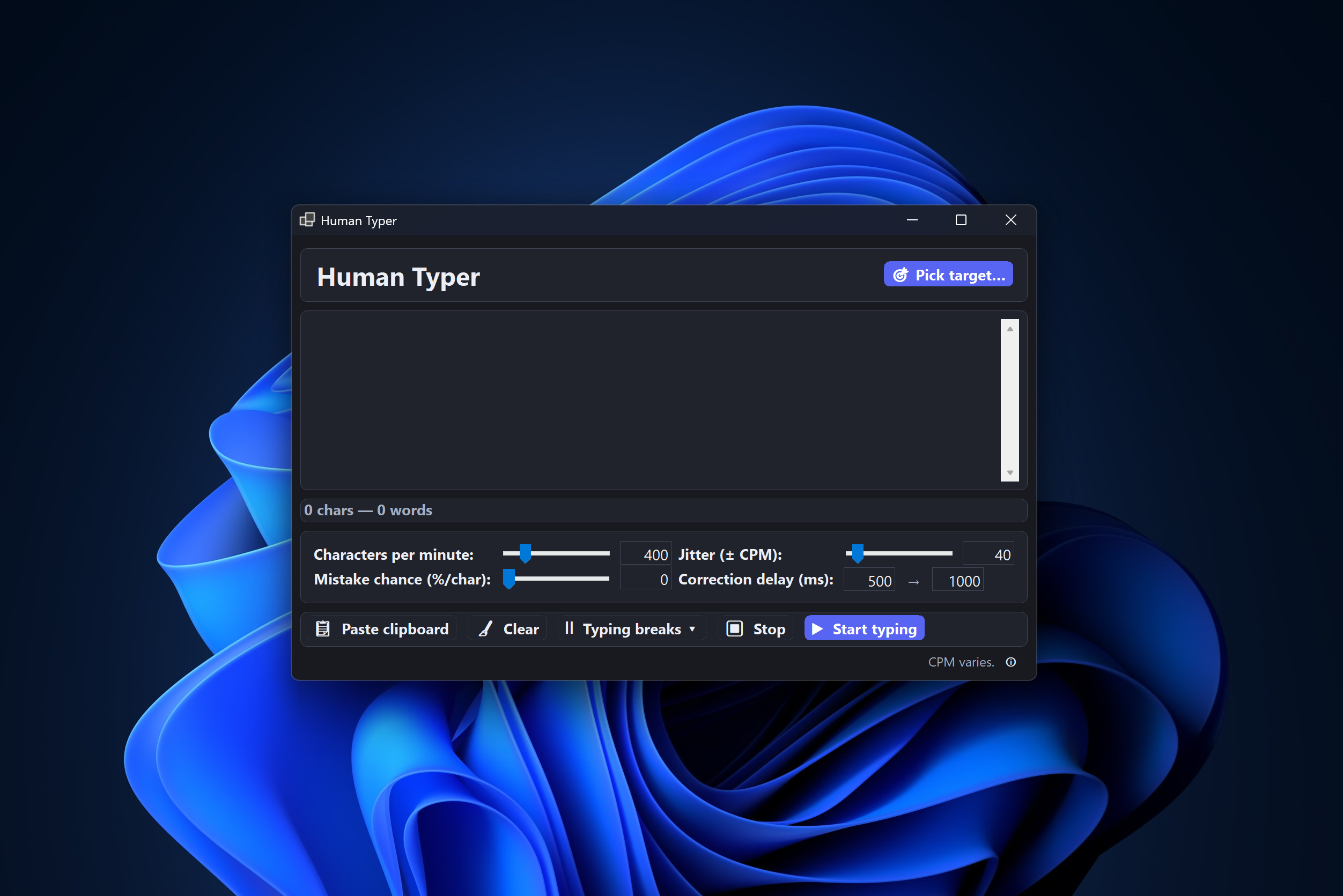Click the Human Typer icon in the title bar
The image size is (1343, 896).
click(x=307, y=220)
